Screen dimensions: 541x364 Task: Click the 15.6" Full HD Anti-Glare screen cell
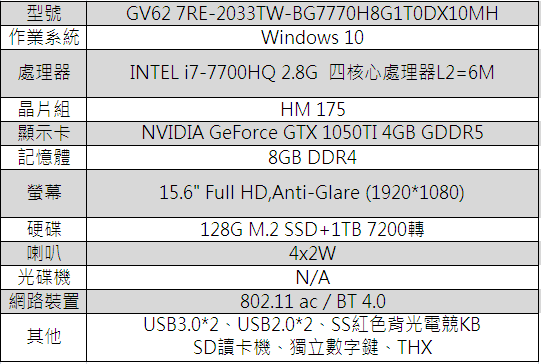312,193
